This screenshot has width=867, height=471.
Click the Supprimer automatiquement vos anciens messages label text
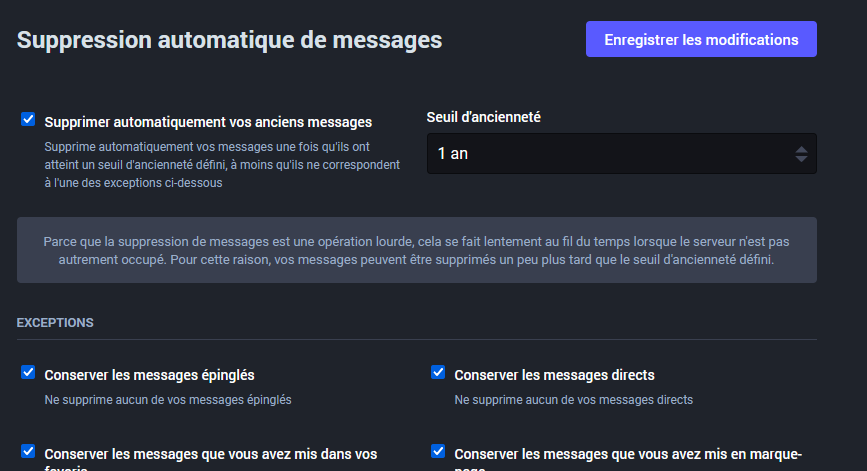[x=208, y=122]
